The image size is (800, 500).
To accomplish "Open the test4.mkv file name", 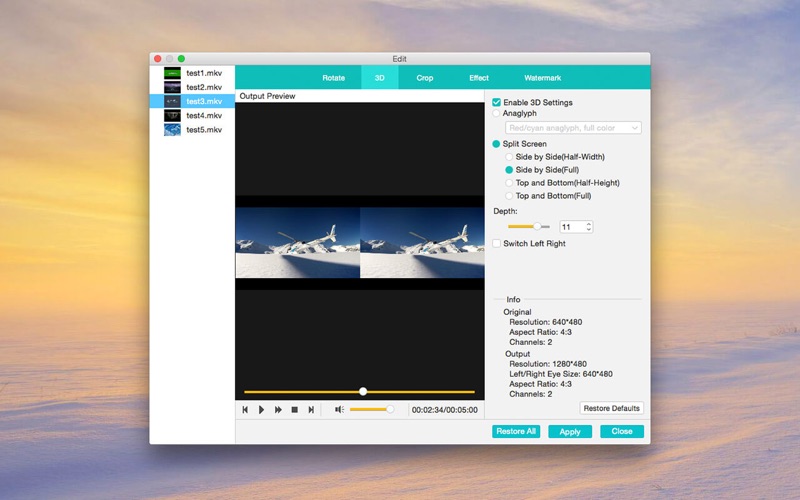I will click(204, 115).
